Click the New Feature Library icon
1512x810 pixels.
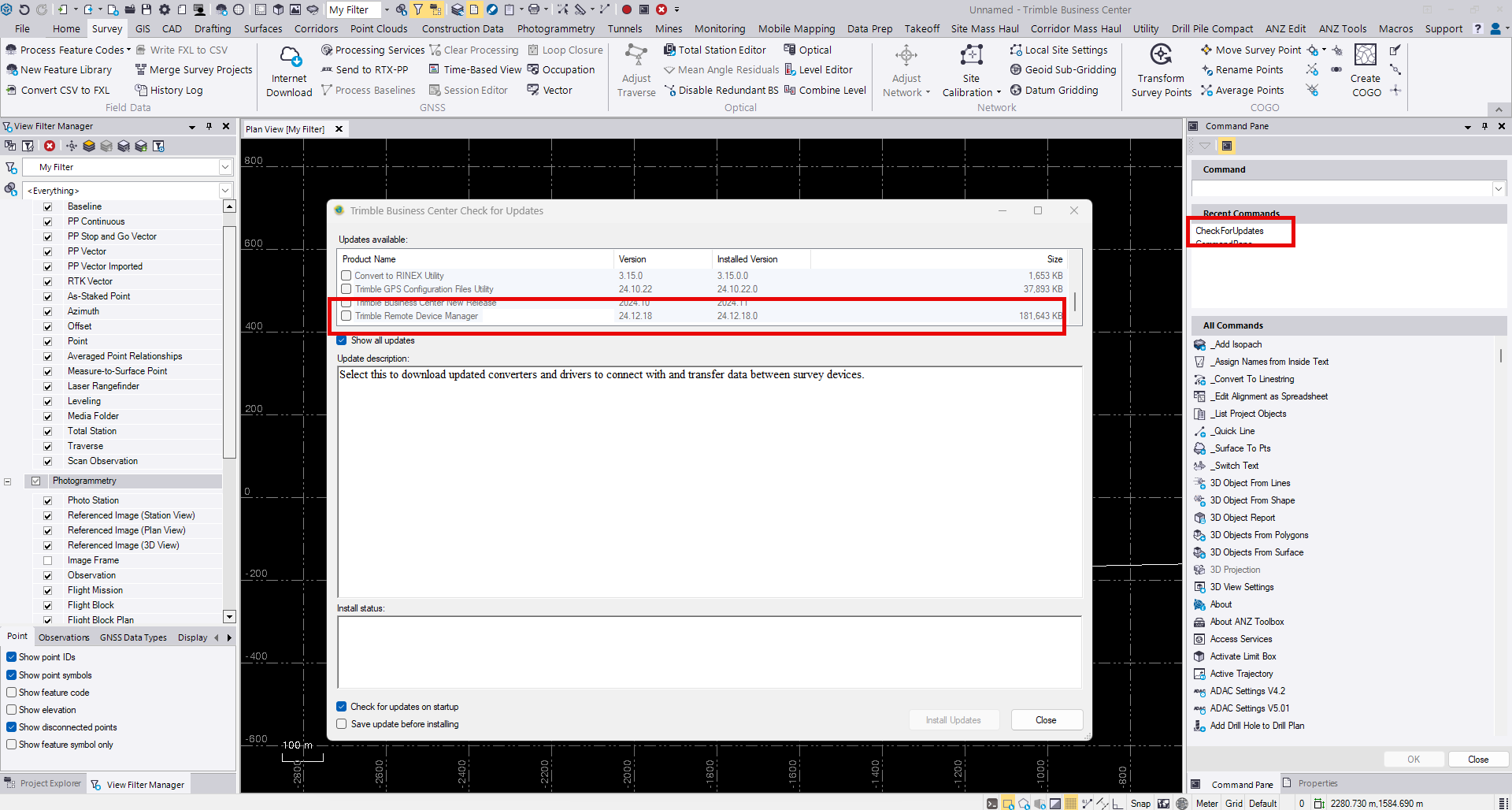(x=12, y=69)
